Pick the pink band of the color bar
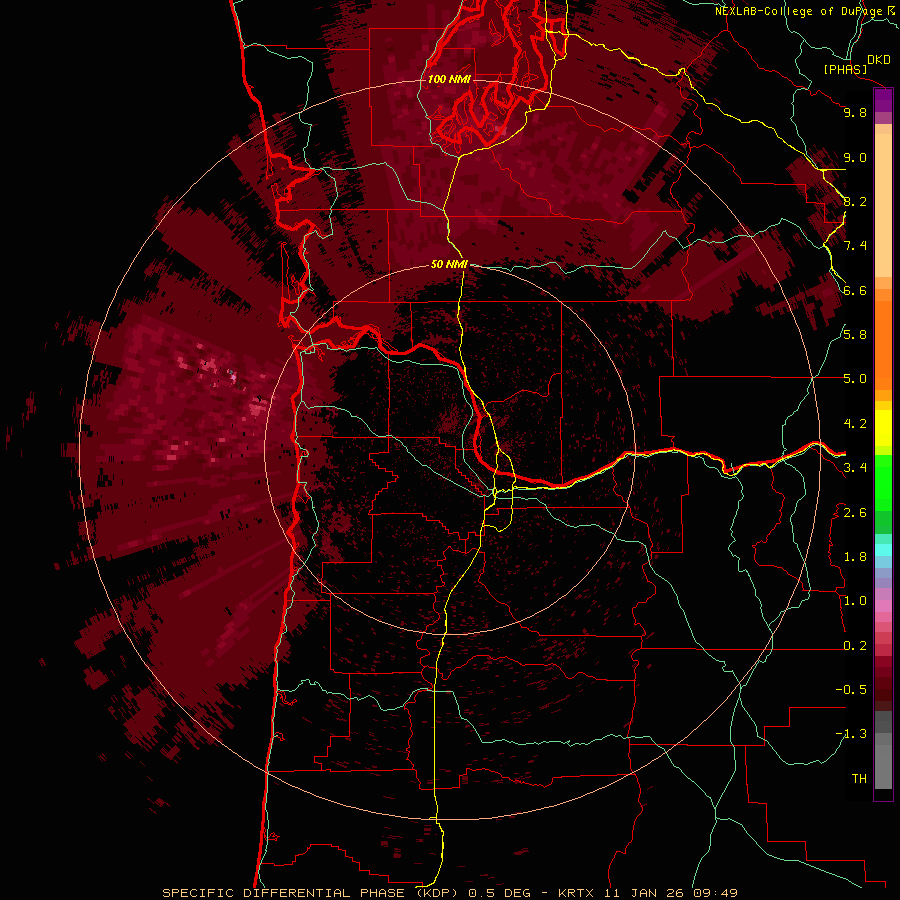Image resolution: width=900 pixels, height=900 pixels. coord(883,606)
